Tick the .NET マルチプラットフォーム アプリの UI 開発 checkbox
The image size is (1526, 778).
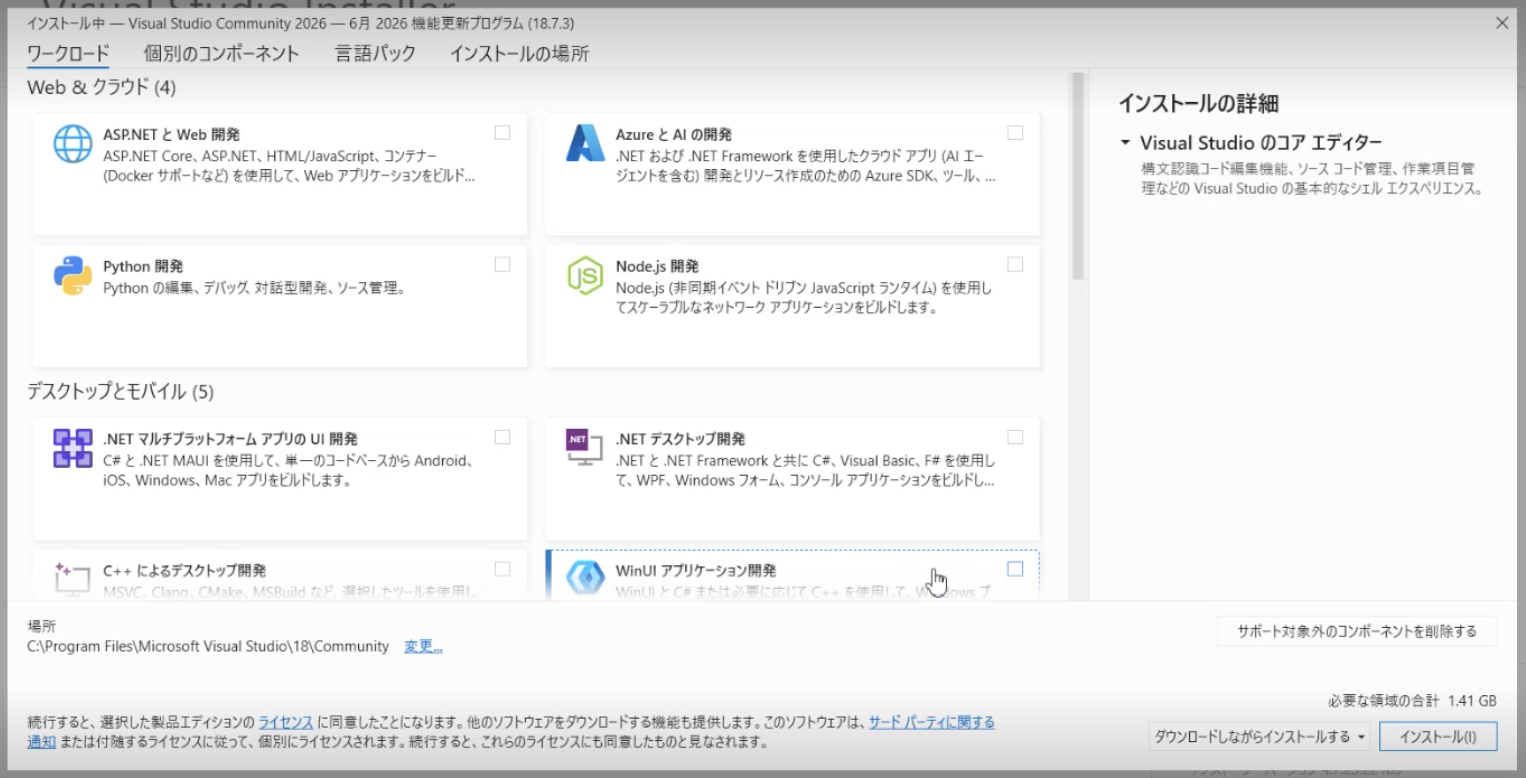[502, 437]
